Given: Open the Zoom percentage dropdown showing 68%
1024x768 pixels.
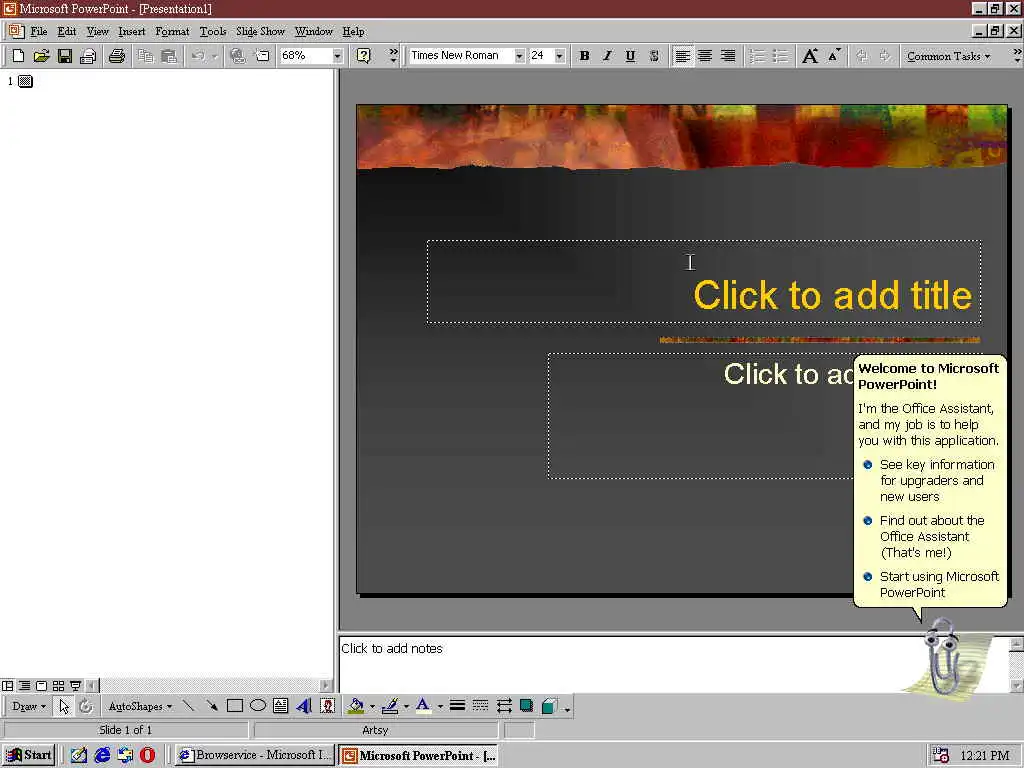Looking at the screenshot, I should [x=338, y=56].
